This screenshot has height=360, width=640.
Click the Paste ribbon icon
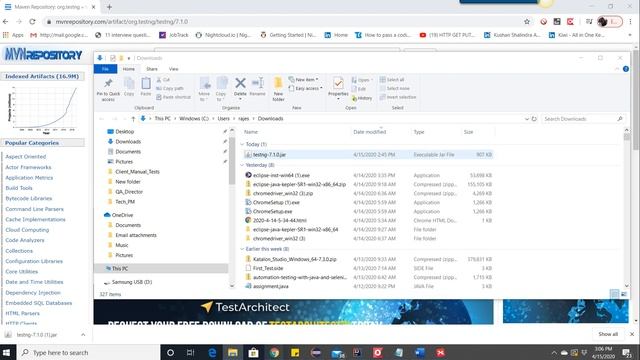[146, 84]
